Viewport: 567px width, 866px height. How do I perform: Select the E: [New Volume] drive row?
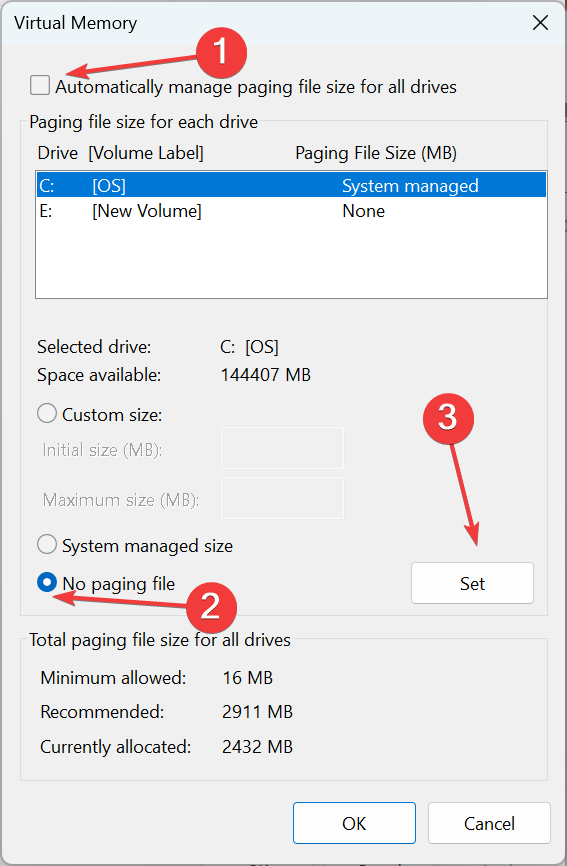coord(292,211)
